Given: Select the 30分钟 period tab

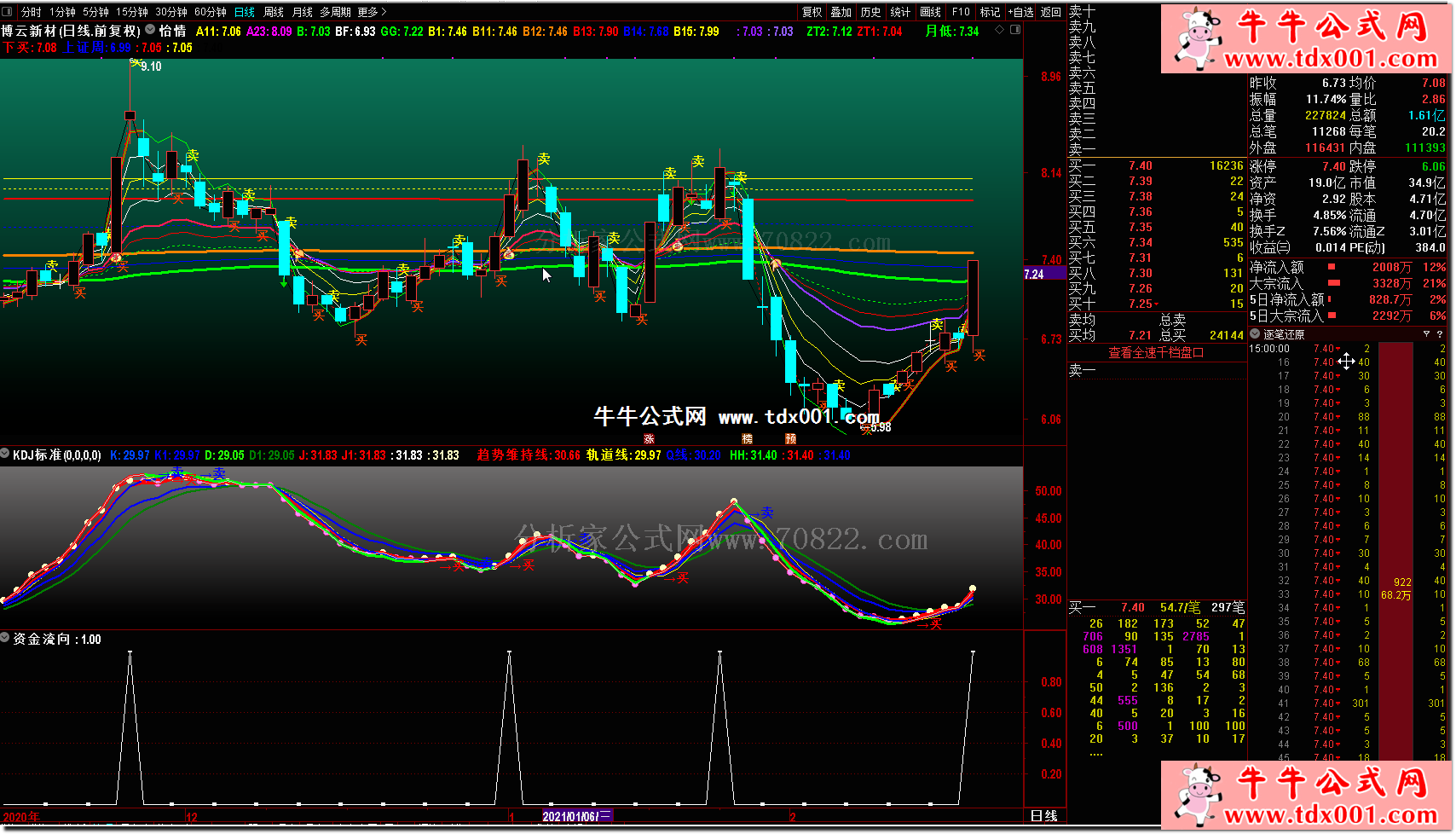Looking at the screenshot, I should 171,12.
